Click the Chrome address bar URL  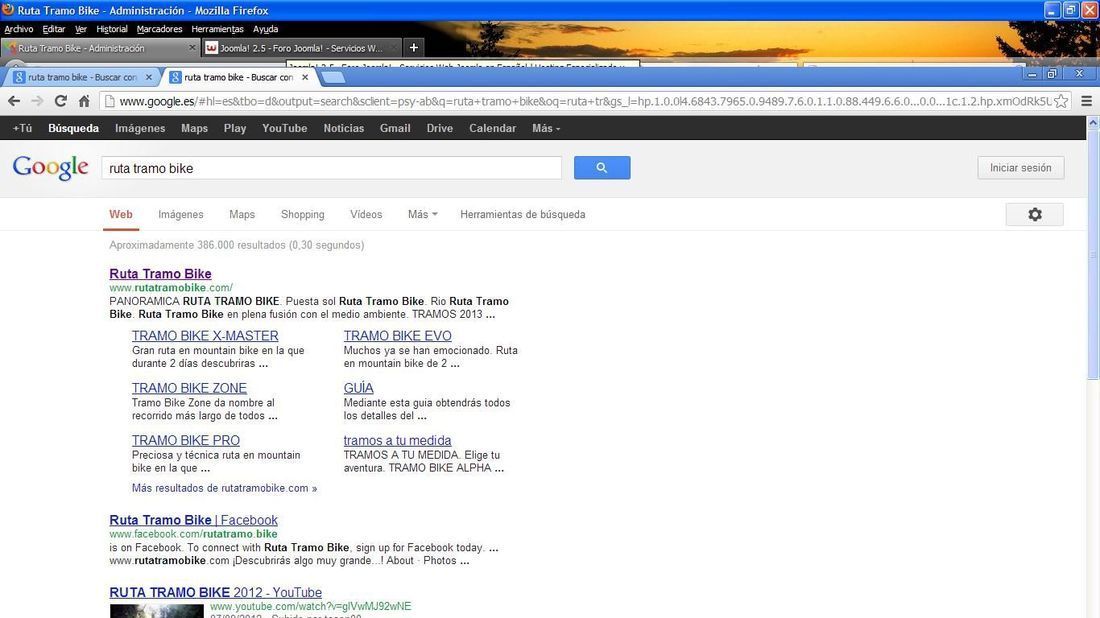pyautogui.click(x=584, y=101)
